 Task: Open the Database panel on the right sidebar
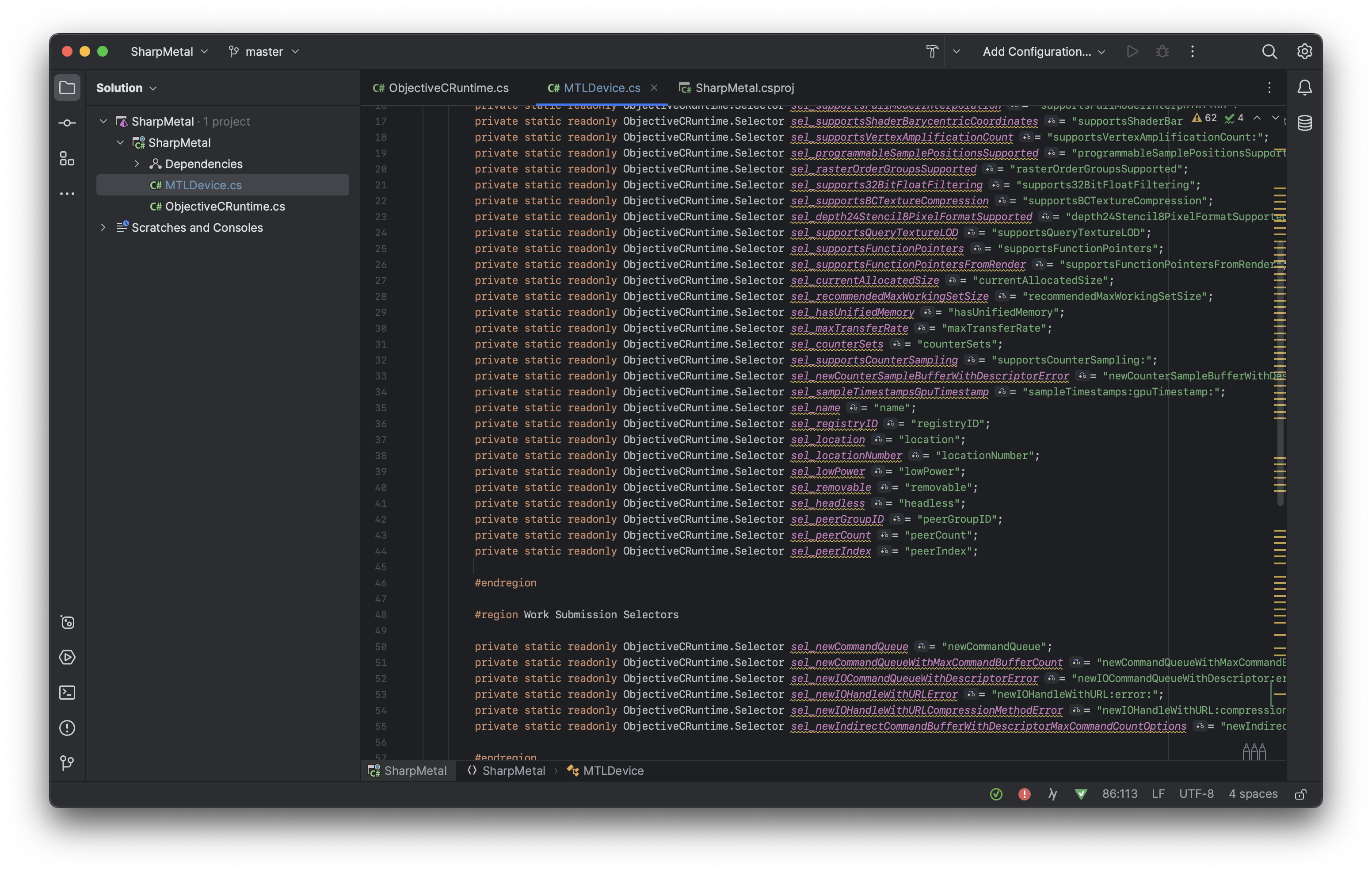[x=1305, y=123]
